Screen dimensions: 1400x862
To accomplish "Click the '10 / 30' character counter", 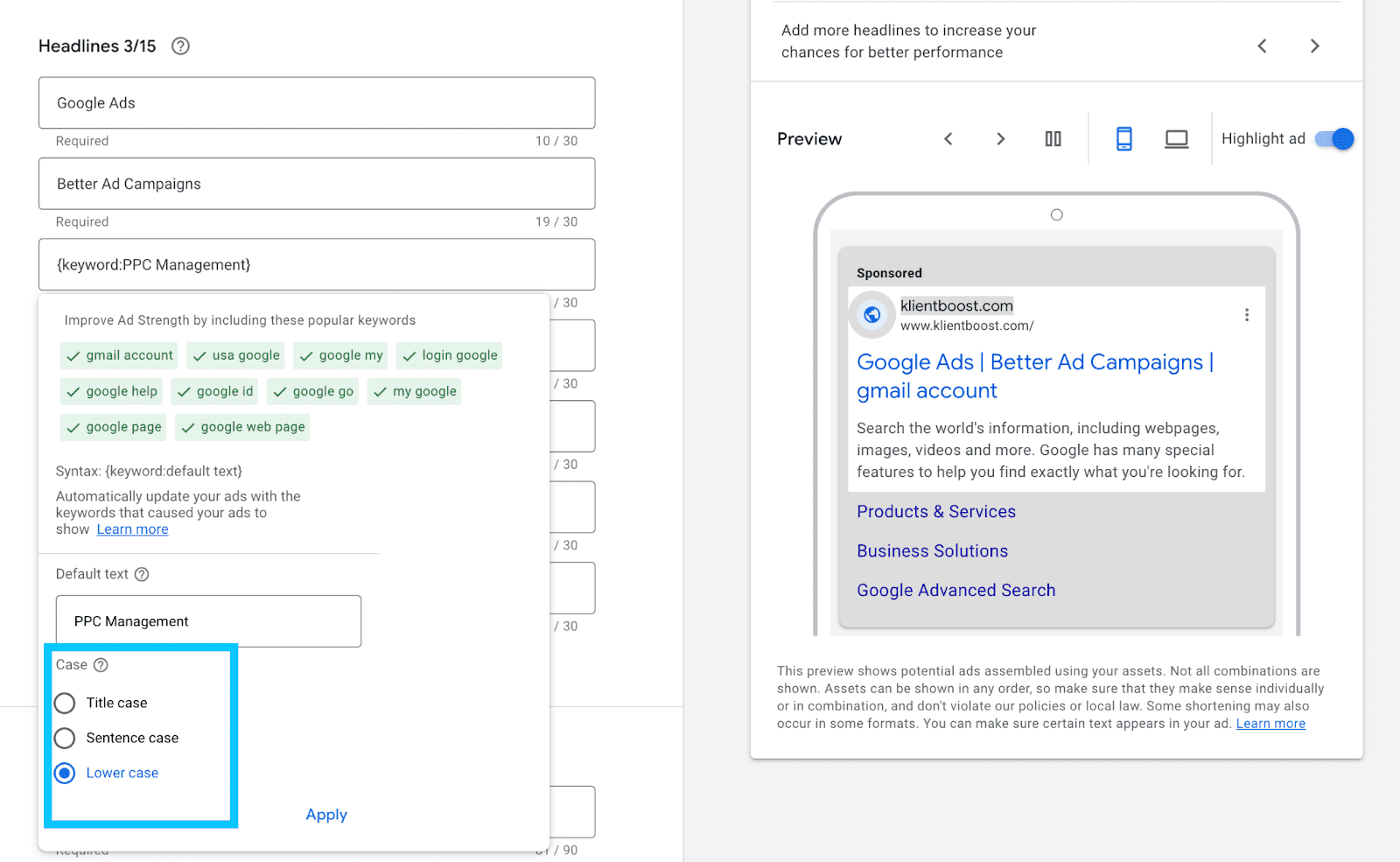I will [x=556, y=141].
